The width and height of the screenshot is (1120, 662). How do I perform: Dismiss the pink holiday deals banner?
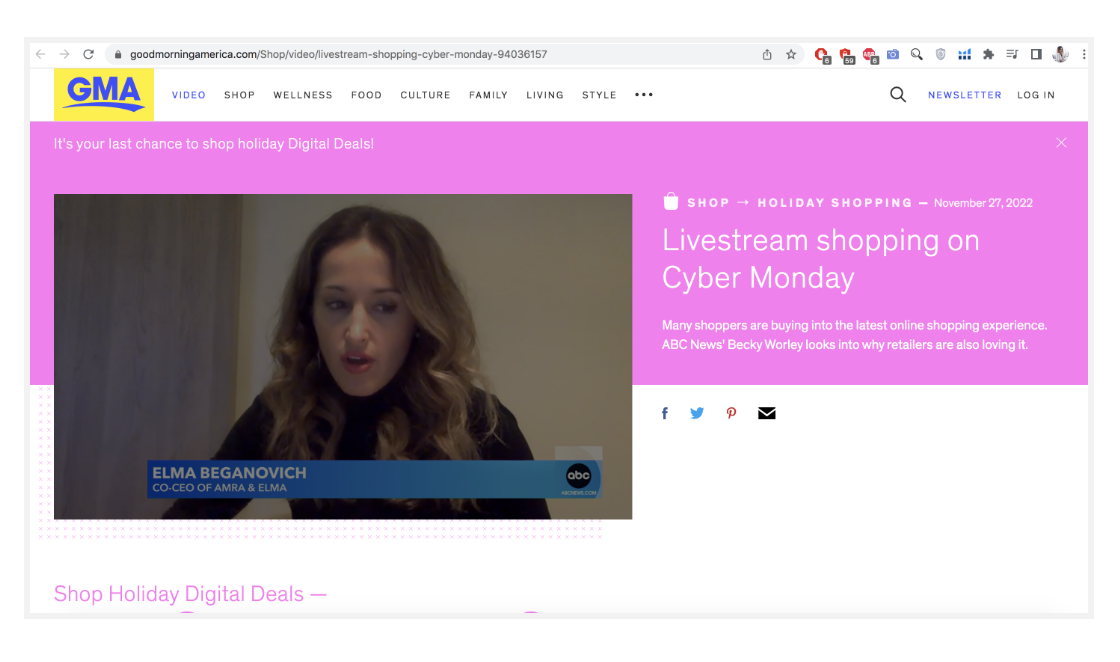point(1061,143)
